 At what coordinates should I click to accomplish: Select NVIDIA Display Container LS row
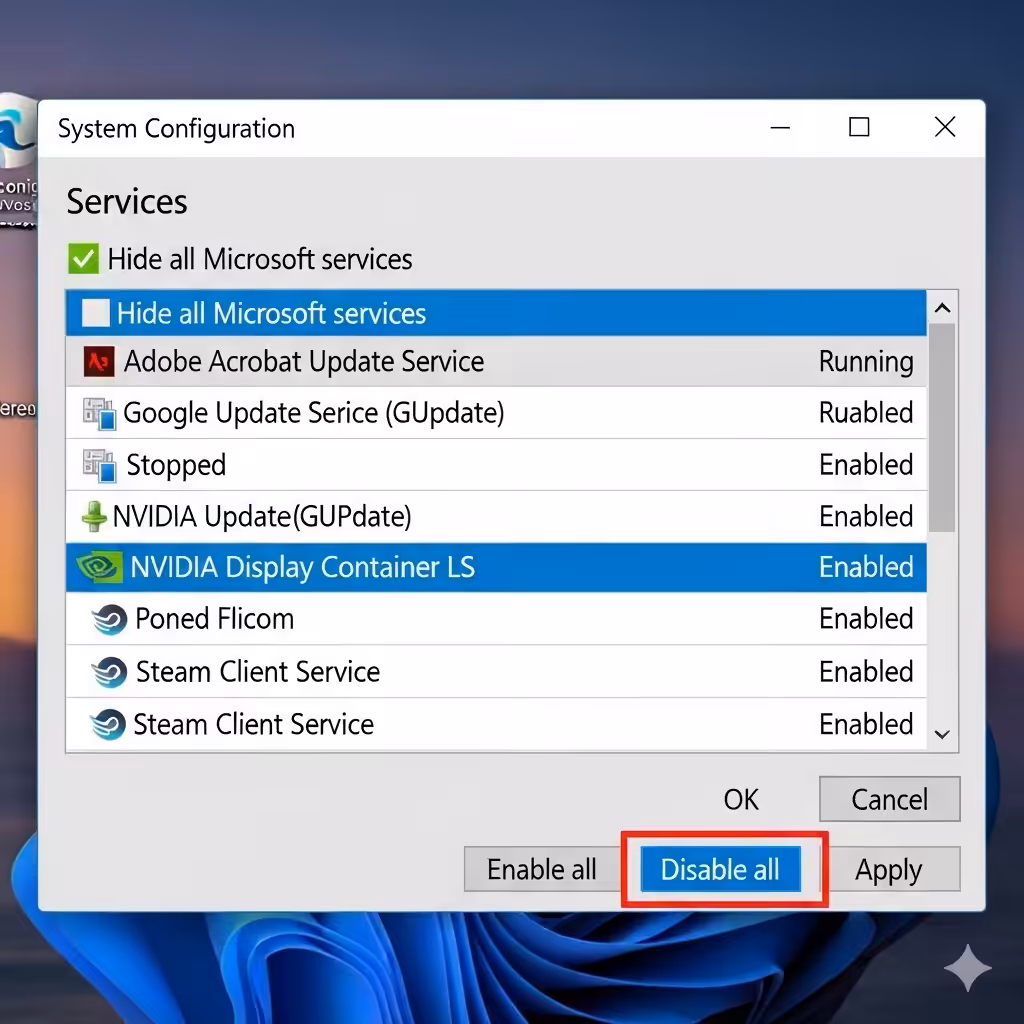[x=496, y=568]
